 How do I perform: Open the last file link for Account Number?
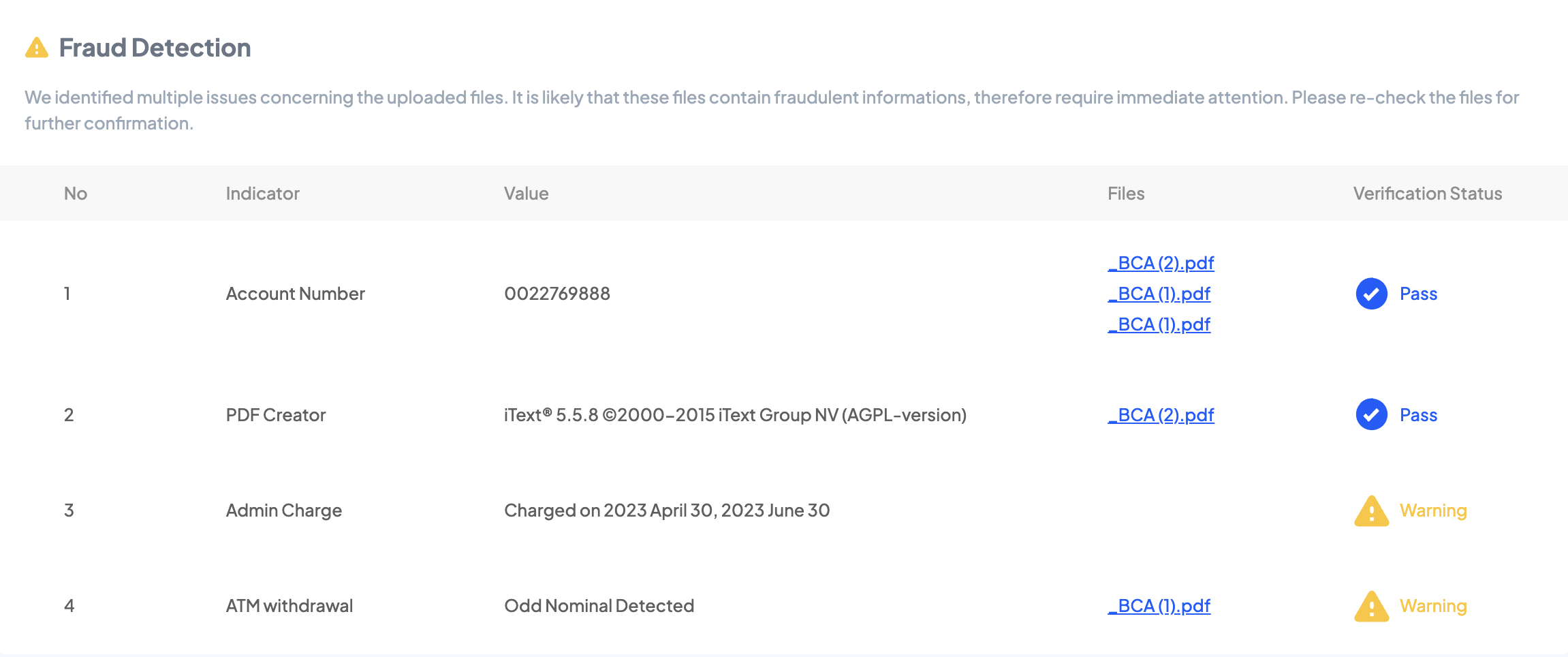tap(1159, 324)
